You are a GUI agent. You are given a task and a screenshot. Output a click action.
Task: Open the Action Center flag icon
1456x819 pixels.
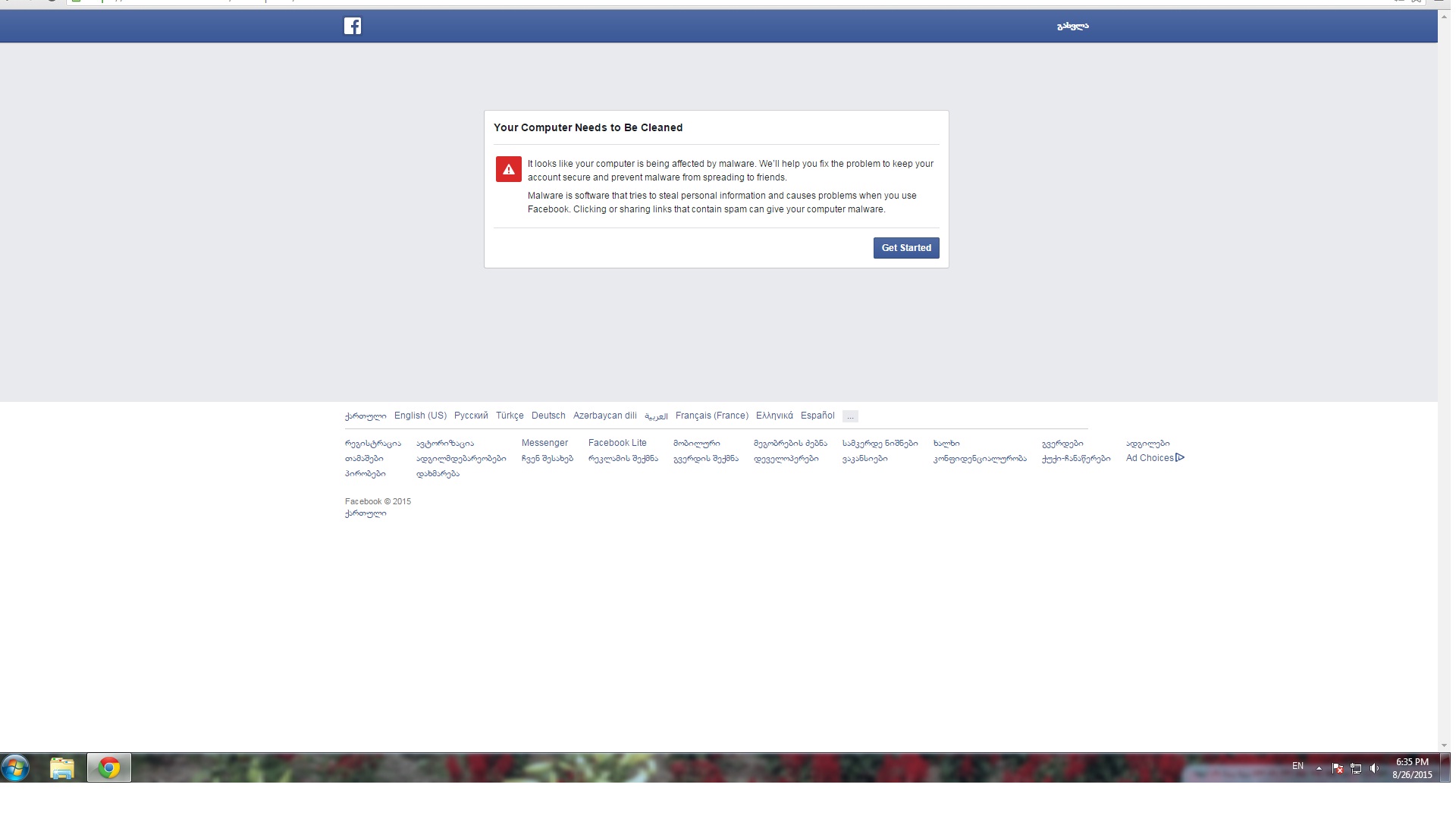pyautogui.click(x=1338, y=768)
